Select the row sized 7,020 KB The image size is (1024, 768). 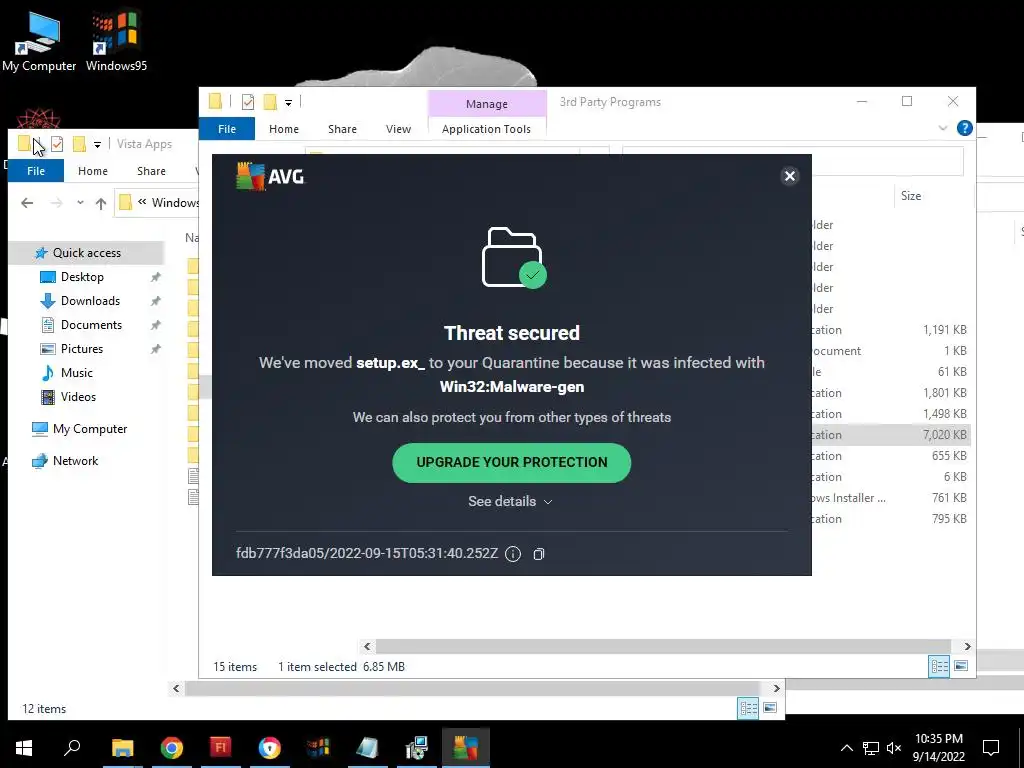[x=890, y=434]
